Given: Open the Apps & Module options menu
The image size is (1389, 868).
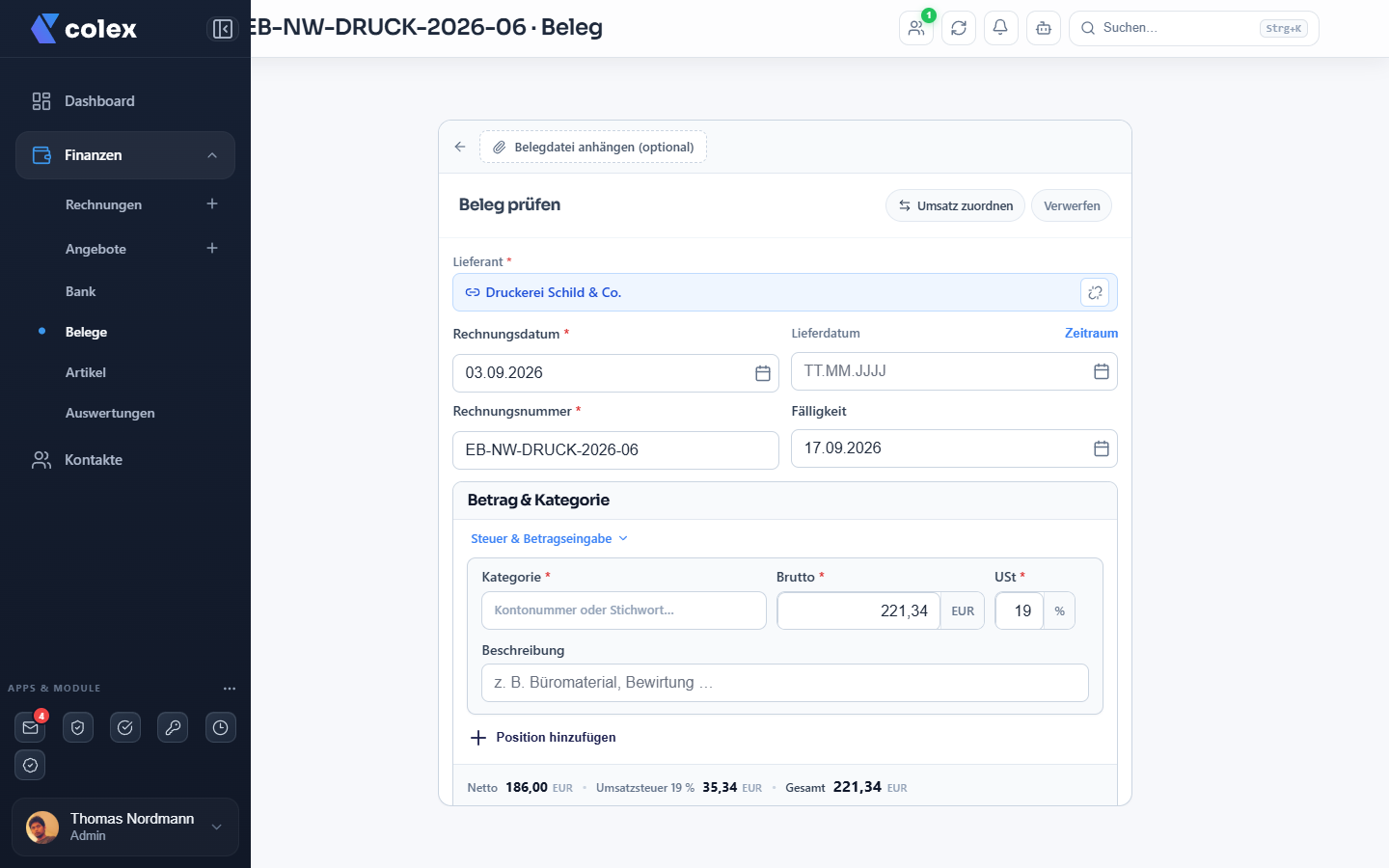Looking at the screenshot, I should pos(230,689).
